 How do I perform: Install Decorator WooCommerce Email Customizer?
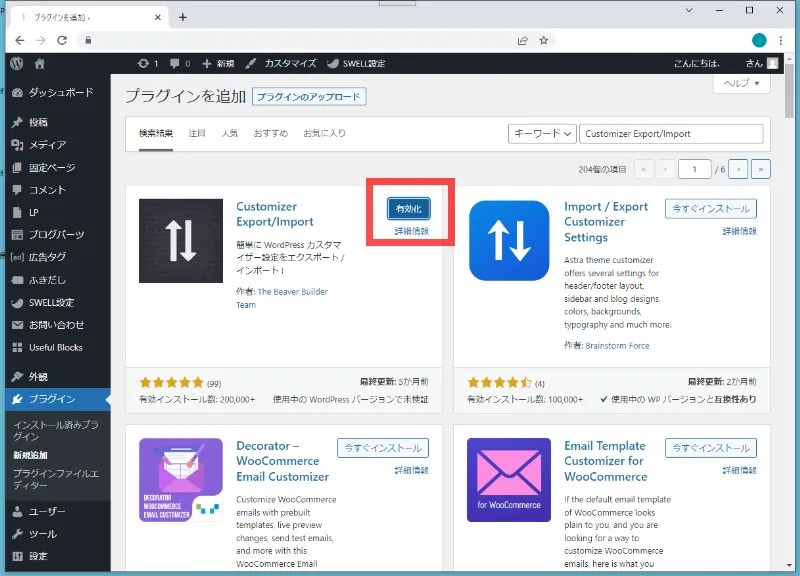pyautogui.click(x=383, y=448)
